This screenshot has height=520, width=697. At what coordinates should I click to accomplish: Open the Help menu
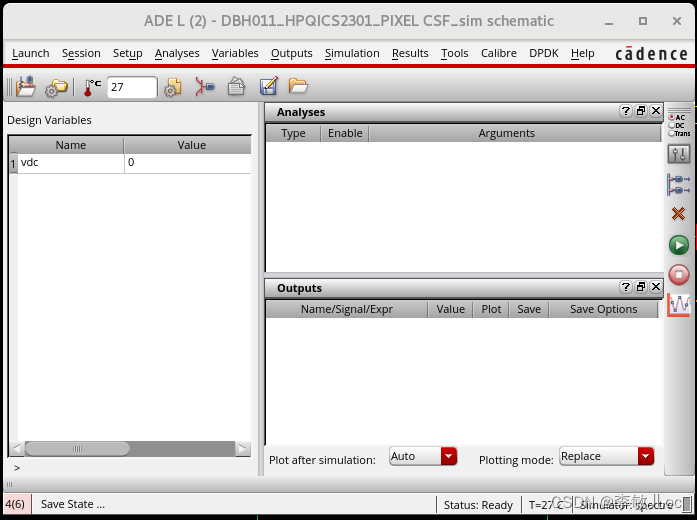click(x=582, y=53)
